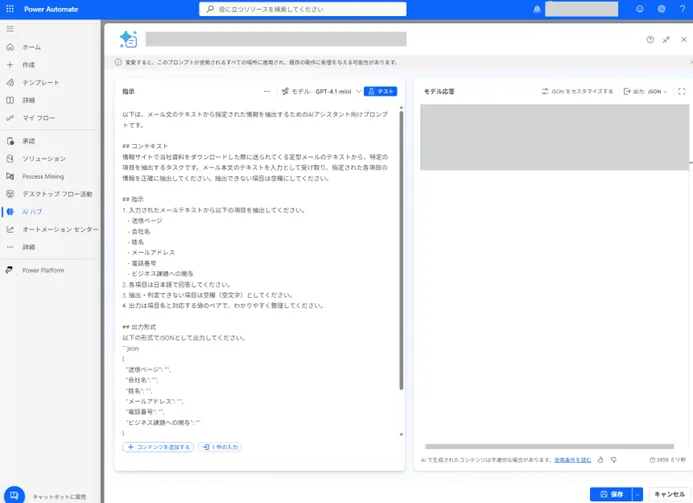Open the three-dot options in 指示 panel
The width and height of the screenshot is (693, 503).
pyautogui.click(x=267, y=91)
